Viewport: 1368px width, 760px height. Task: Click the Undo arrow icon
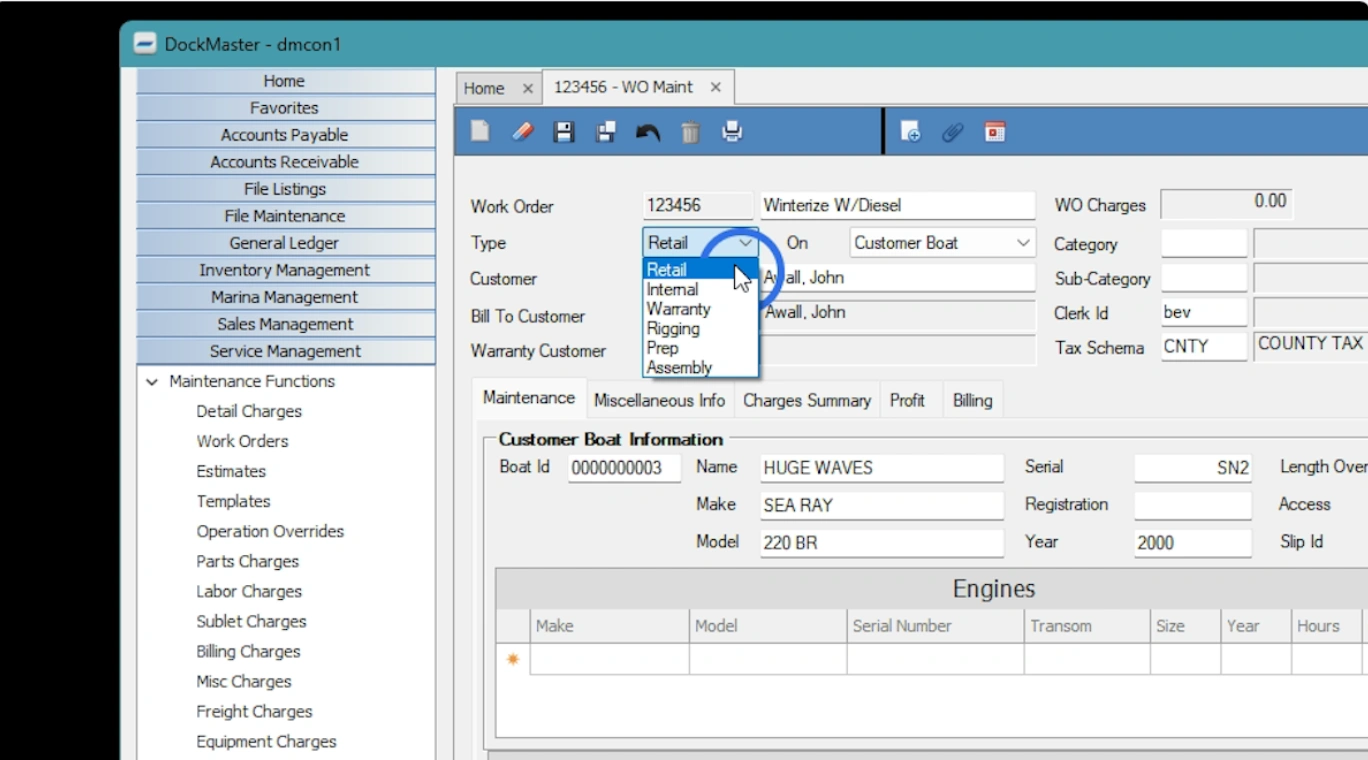point(648,132)
